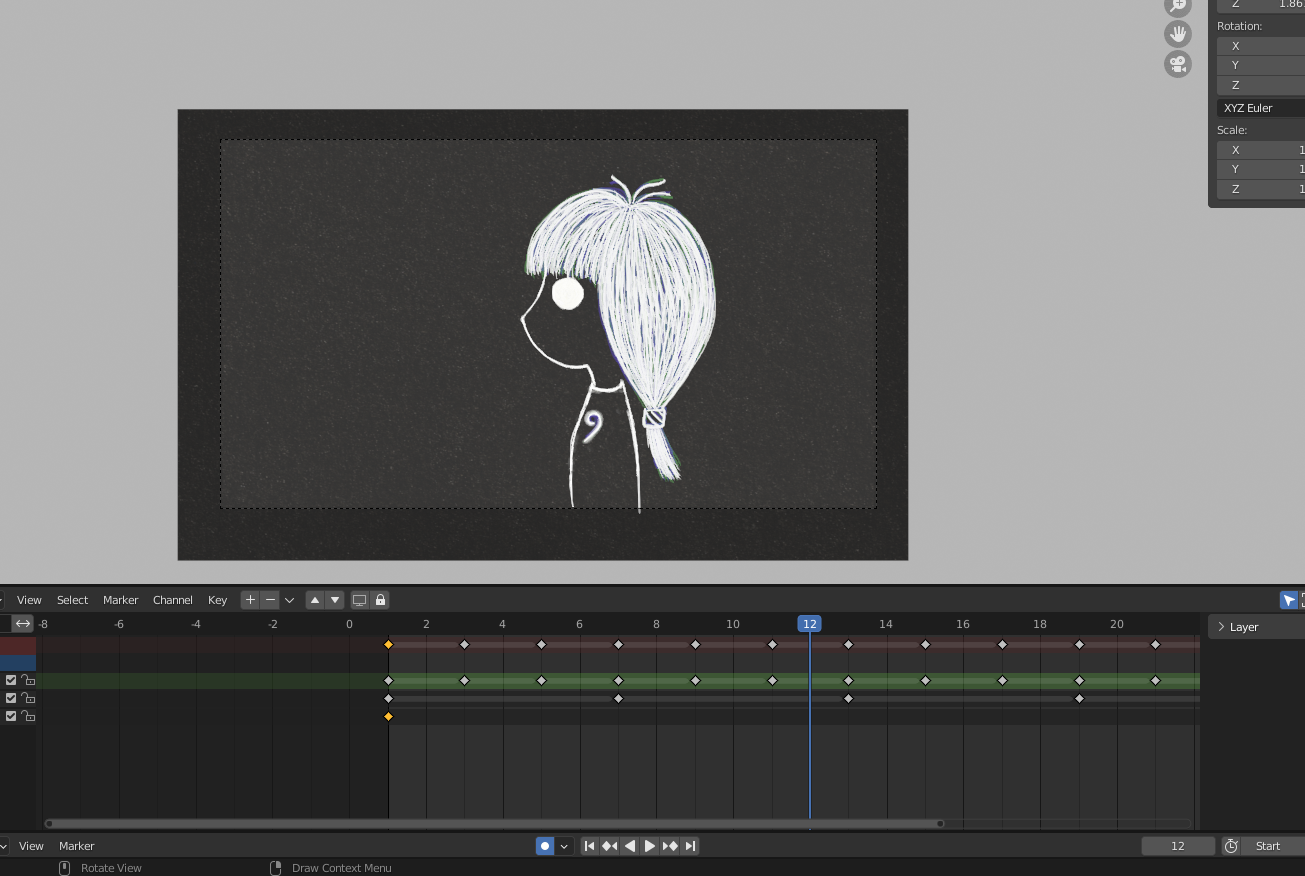Toggle camera view with the camera gizmo
Screen dimensions: 1305x876
(1178, 65)
